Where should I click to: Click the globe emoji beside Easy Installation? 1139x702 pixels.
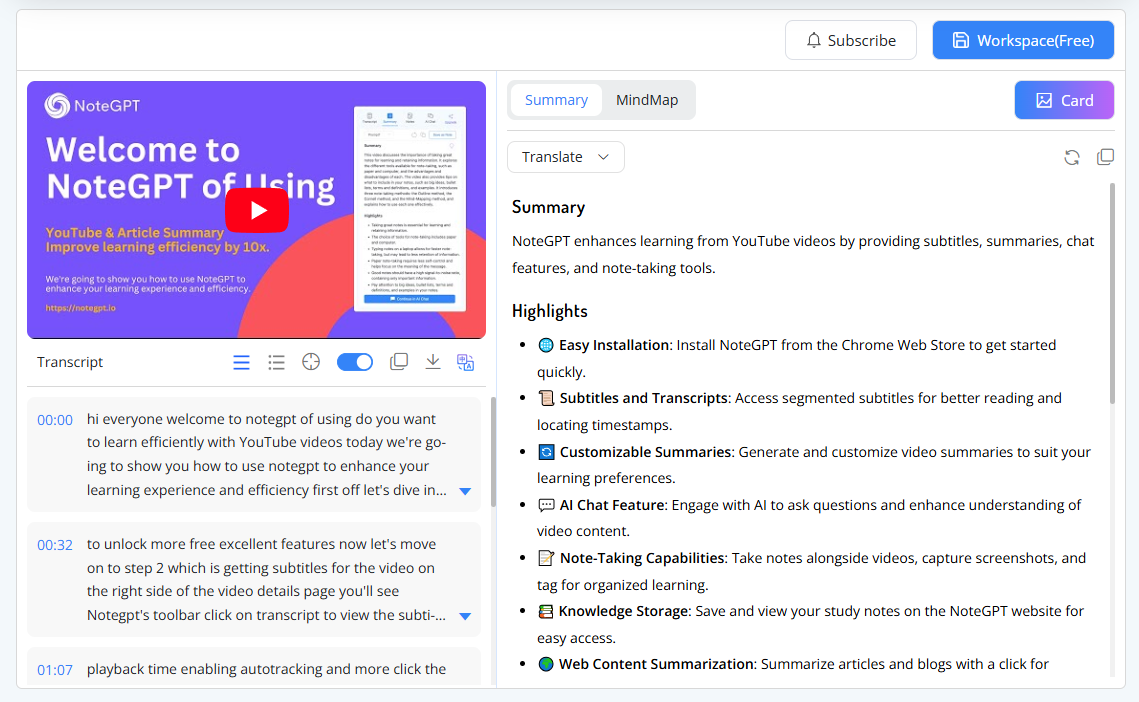(546, 345)
